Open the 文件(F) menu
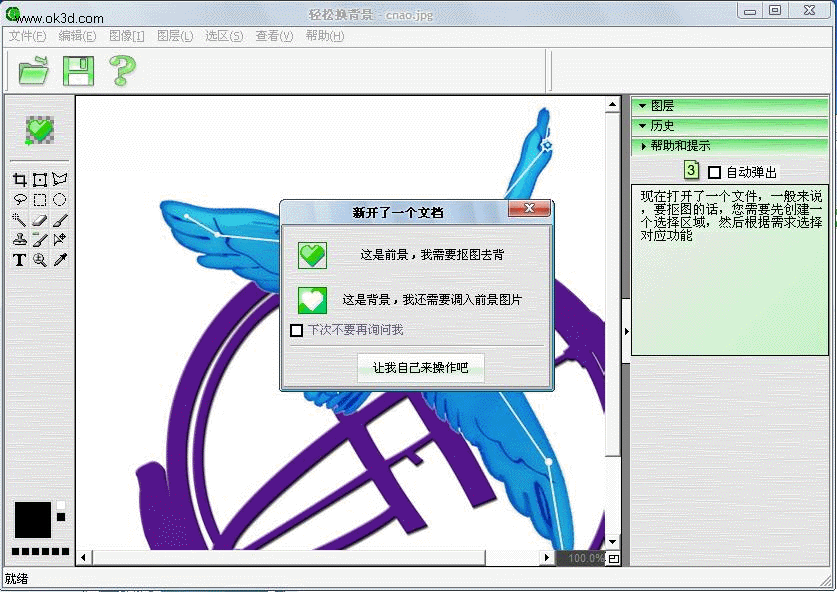 [27, 36]
